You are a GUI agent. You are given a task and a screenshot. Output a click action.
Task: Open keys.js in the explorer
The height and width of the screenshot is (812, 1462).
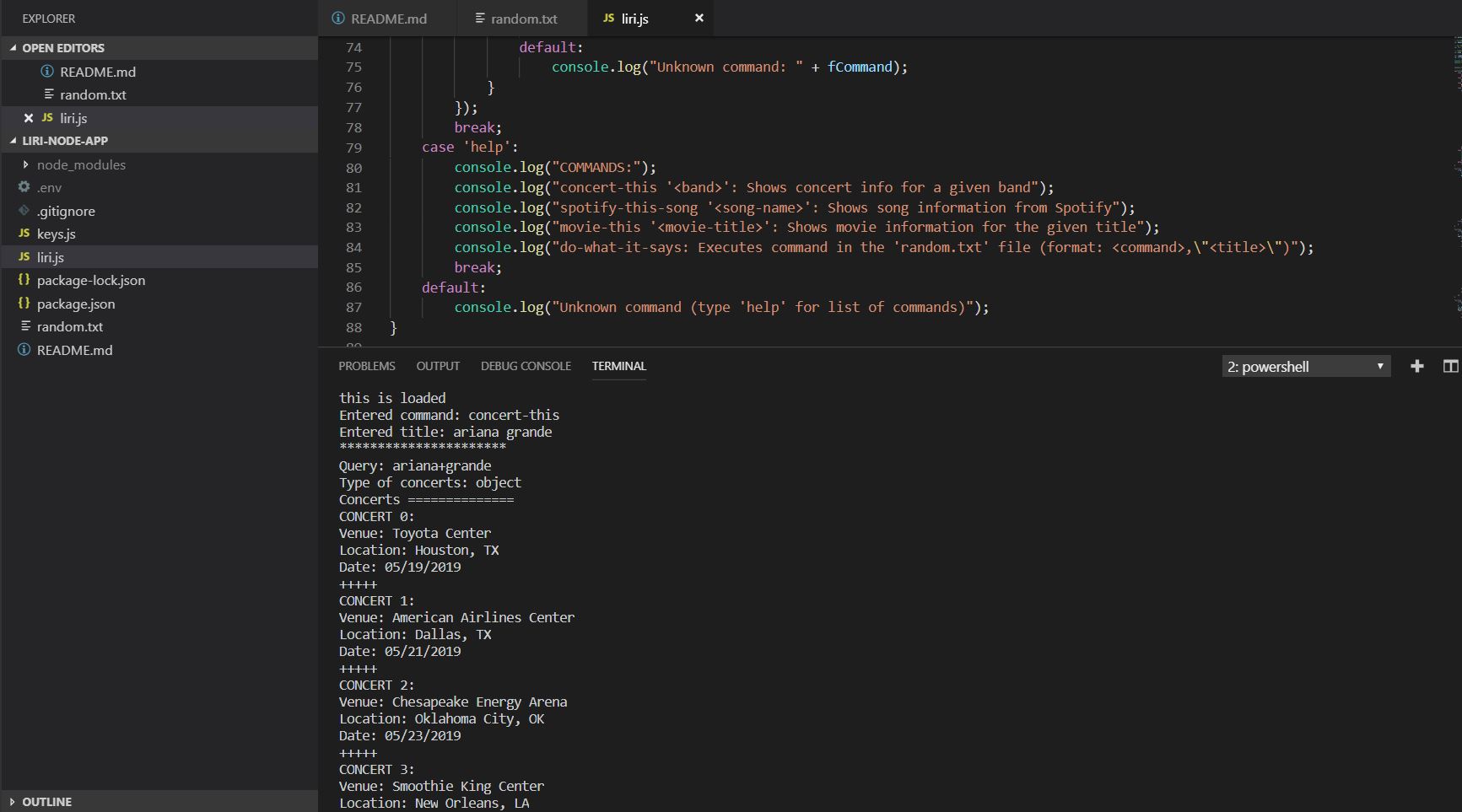(56, 234)
